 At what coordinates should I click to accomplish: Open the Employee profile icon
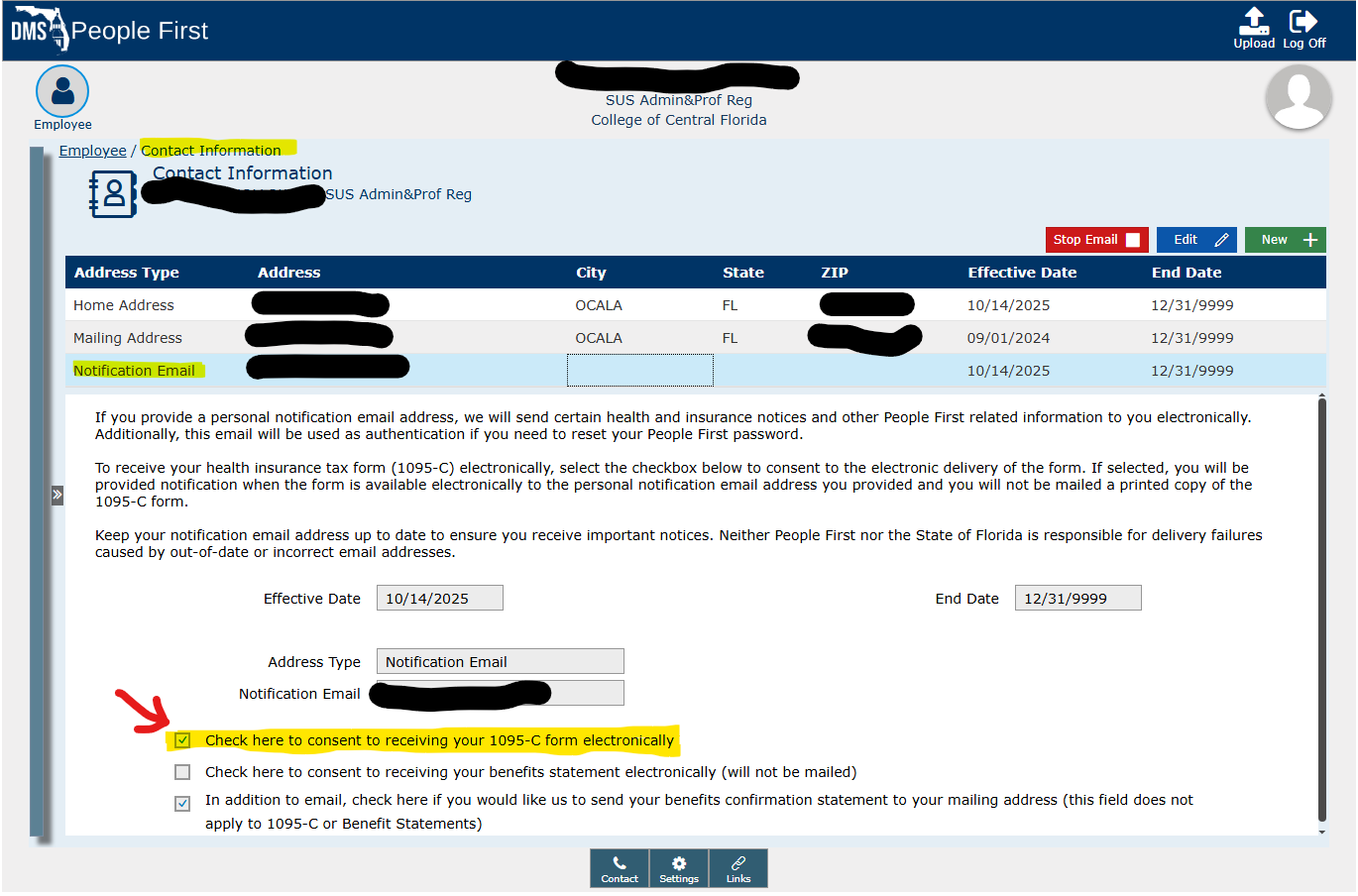pyautogui.click(x=62, y=92)
